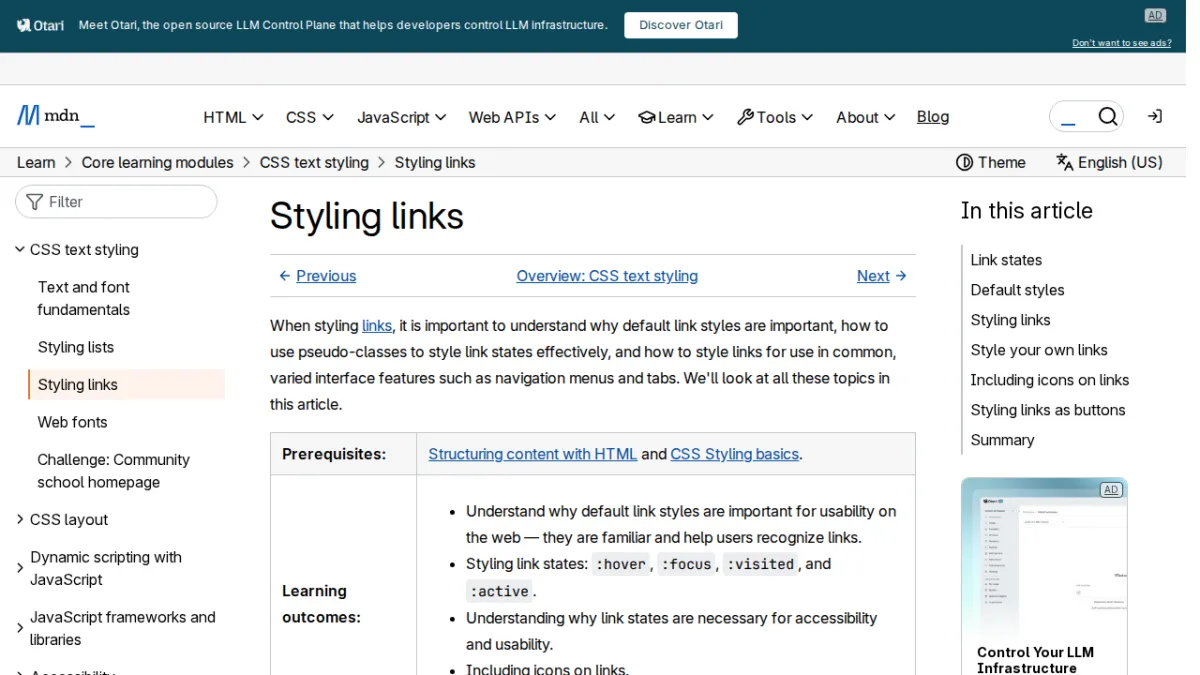Click the Otari logo in banner
Viewport: 1200px width, 675px height.
tap(41, 25)
